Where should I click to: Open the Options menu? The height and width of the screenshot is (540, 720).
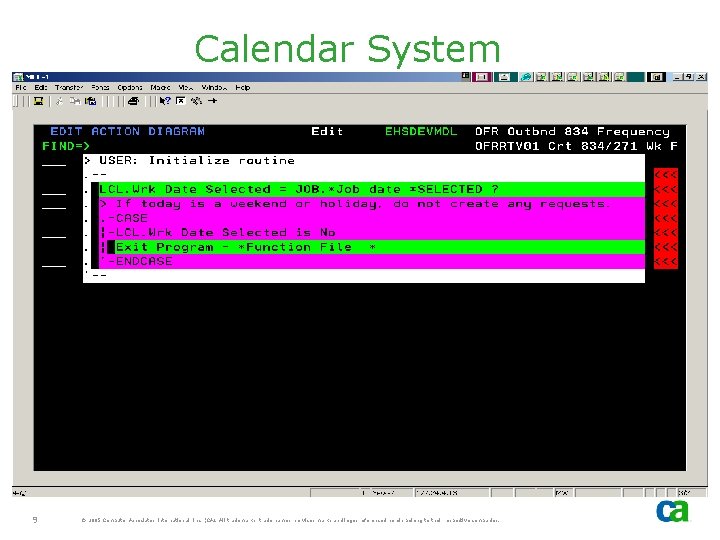(129, 87)
